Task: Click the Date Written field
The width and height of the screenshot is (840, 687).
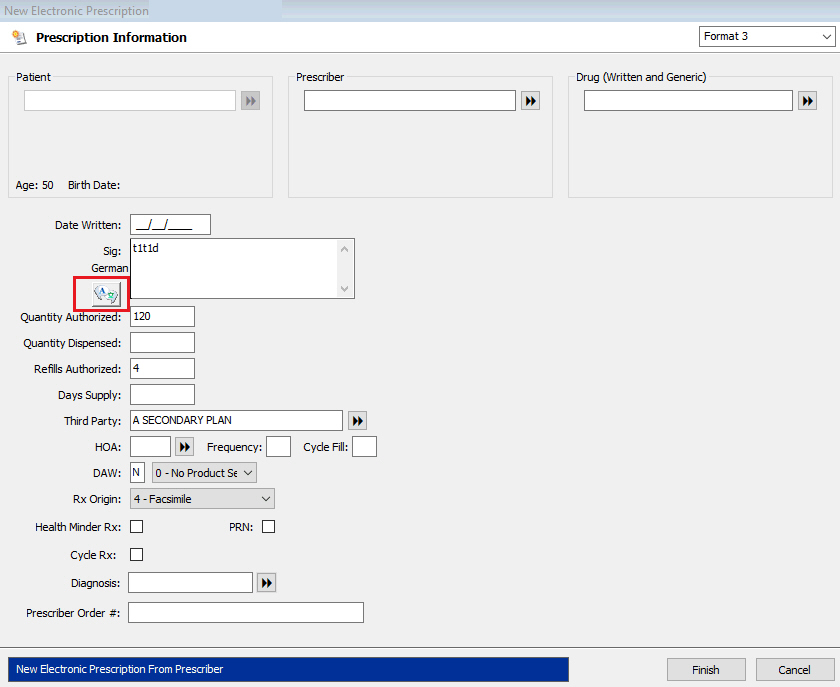Action: tap(170, 225)
